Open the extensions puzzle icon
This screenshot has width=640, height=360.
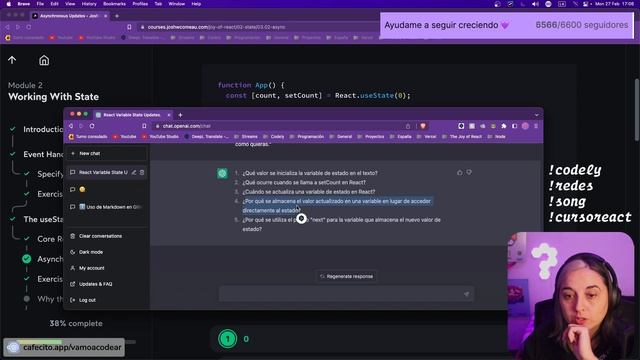tap(504, 126)
